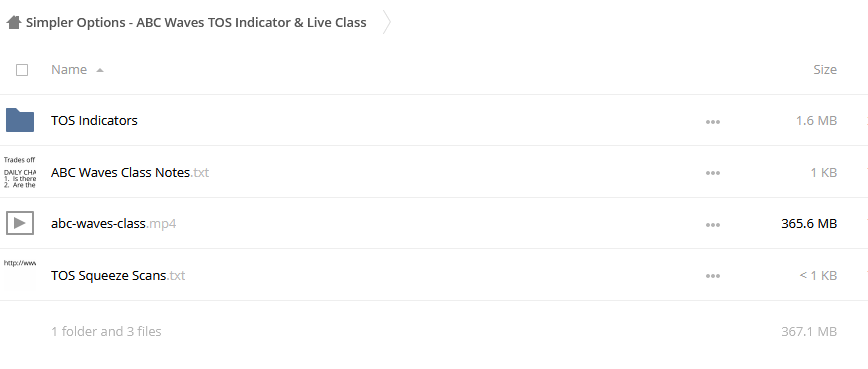868x369 pixels.
Task: Open TOS Indicators folder name
Action: 94,121
